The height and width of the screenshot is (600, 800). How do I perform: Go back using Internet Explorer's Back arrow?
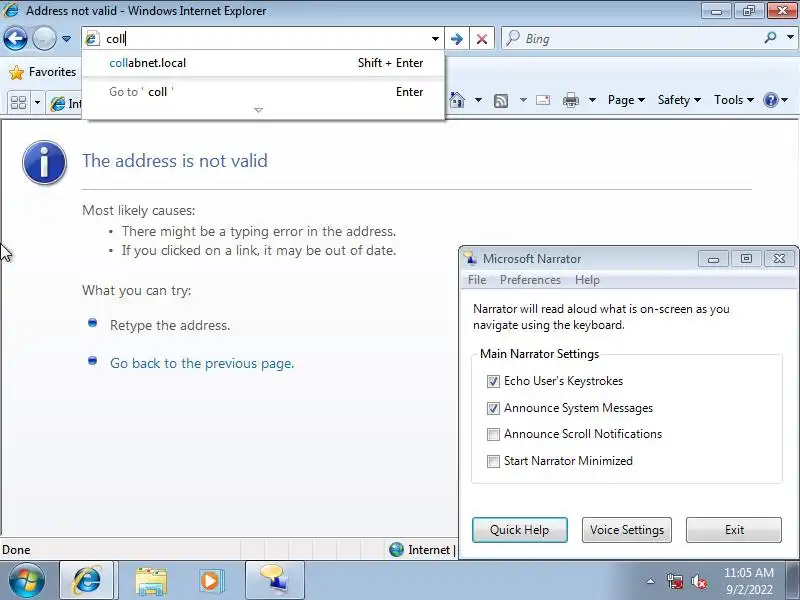(15, 38)
